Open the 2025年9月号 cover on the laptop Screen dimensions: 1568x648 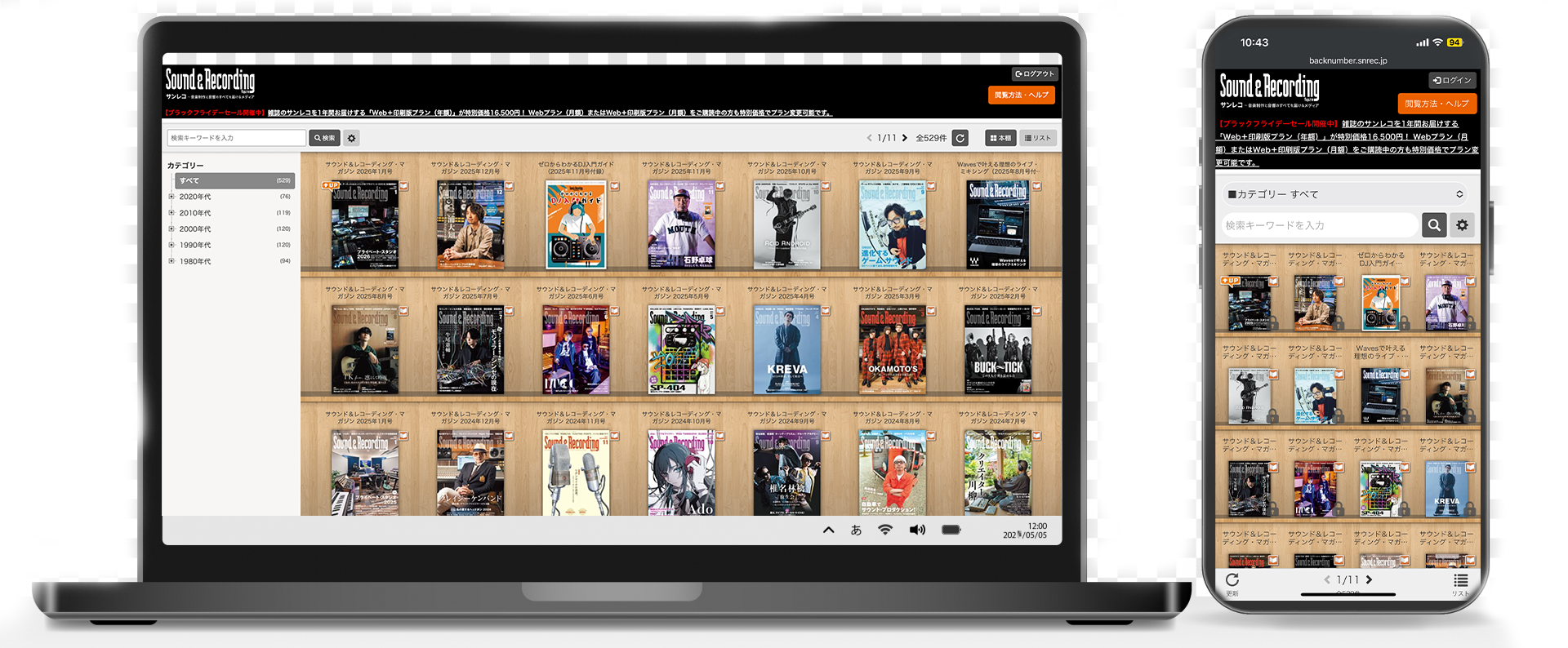tap(893, 225)
